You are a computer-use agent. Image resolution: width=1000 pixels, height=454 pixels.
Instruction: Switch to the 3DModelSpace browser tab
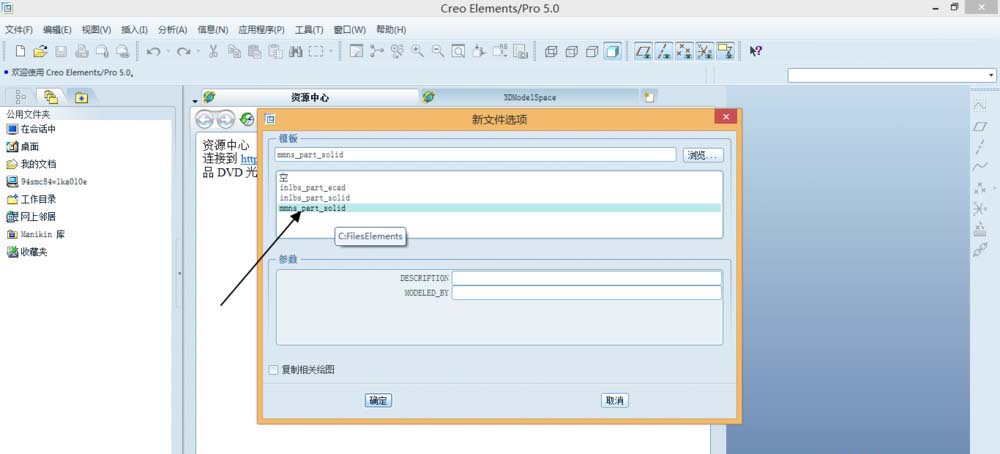529,98
